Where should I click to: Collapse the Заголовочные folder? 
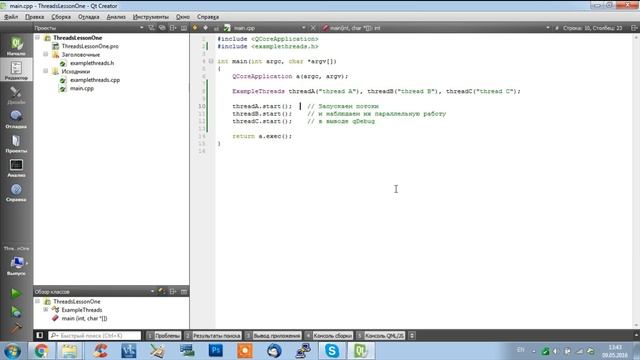coord(46,54)
